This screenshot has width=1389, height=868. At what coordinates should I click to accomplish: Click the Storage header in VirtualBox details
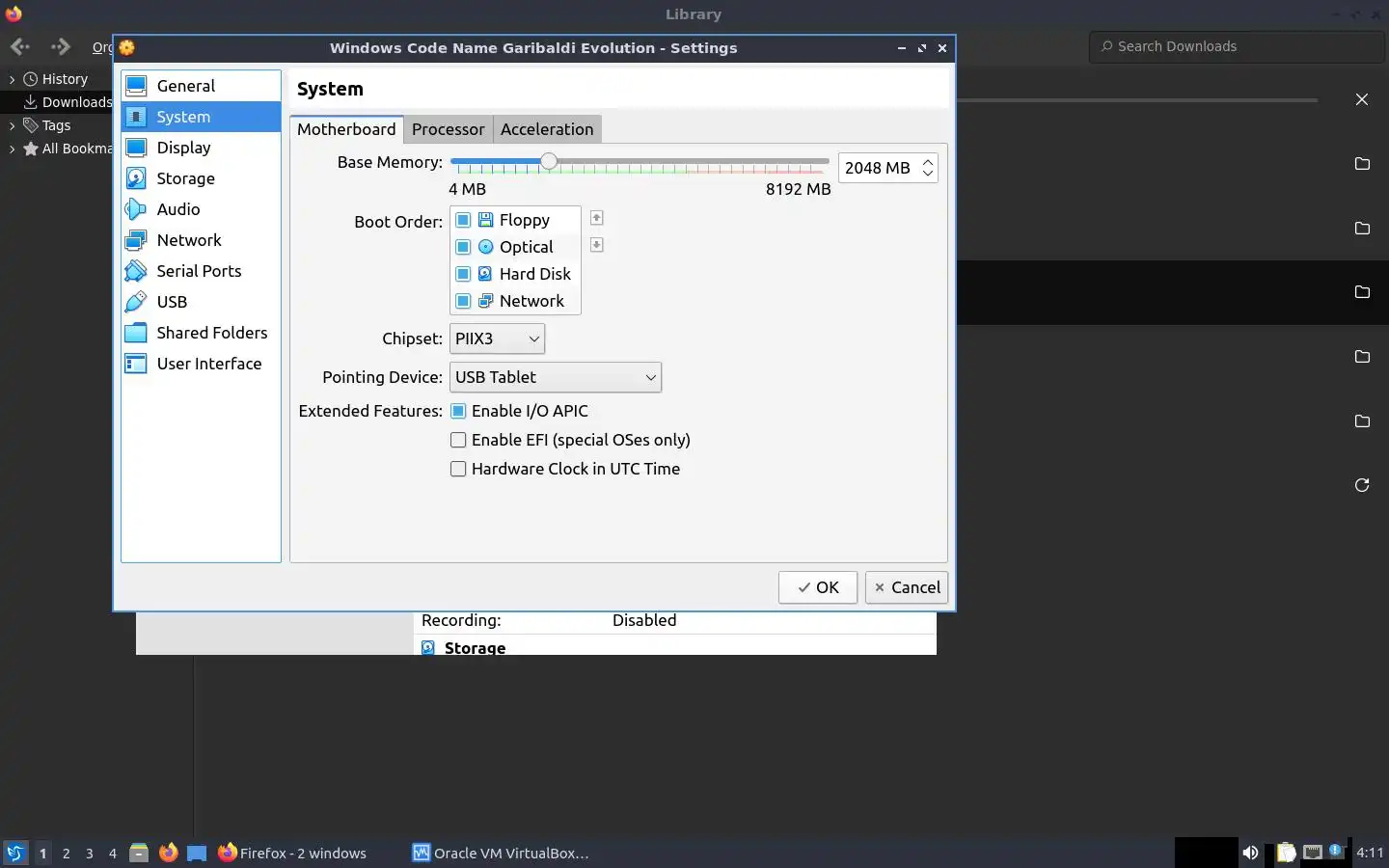pos(475,648)
